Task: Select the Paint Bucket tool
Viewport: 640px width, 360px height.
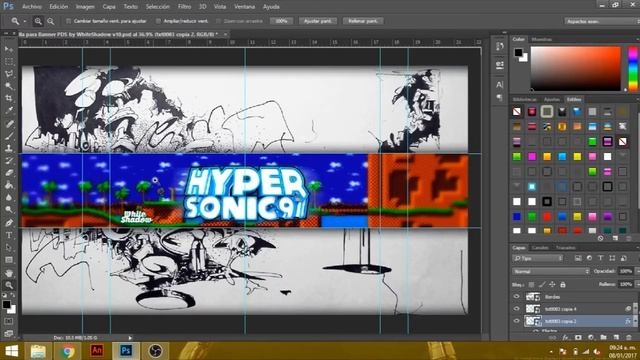Action: point(9,185)
